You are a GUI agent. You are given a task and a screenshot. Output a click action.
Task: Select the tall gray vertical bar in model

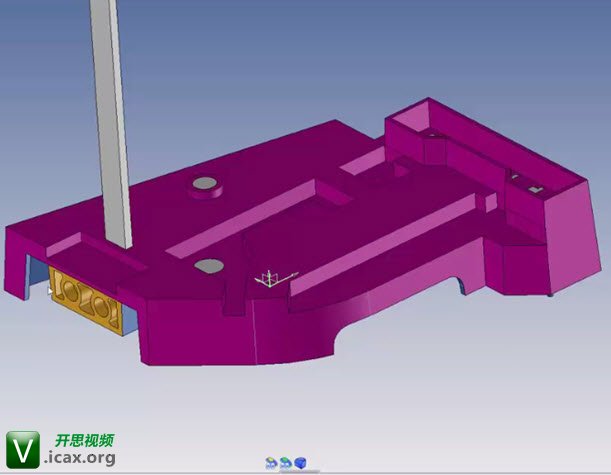[110, 124]
